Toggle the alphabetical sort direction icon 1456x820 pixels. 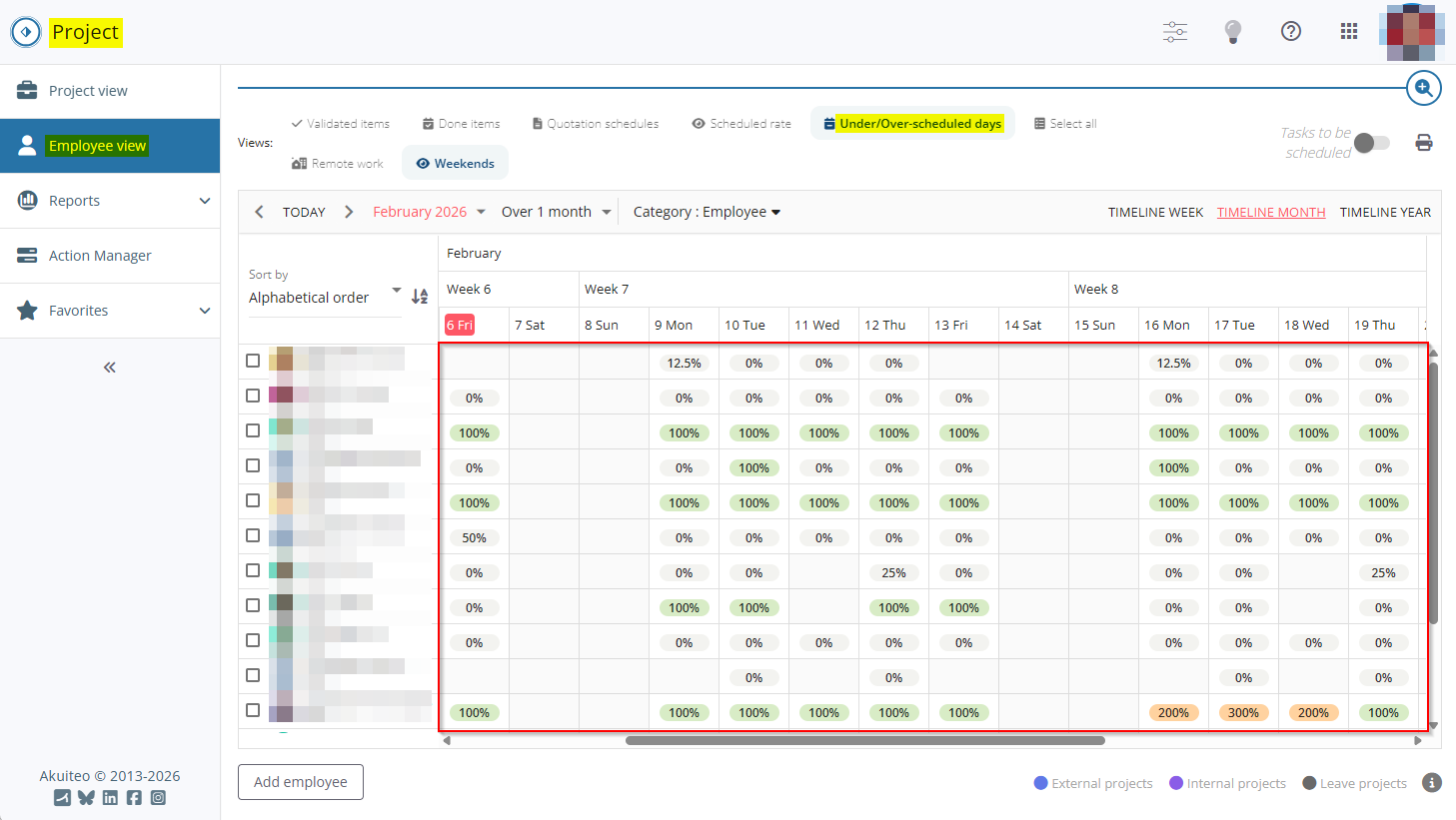pyautogui.click(x=420, y=296)
